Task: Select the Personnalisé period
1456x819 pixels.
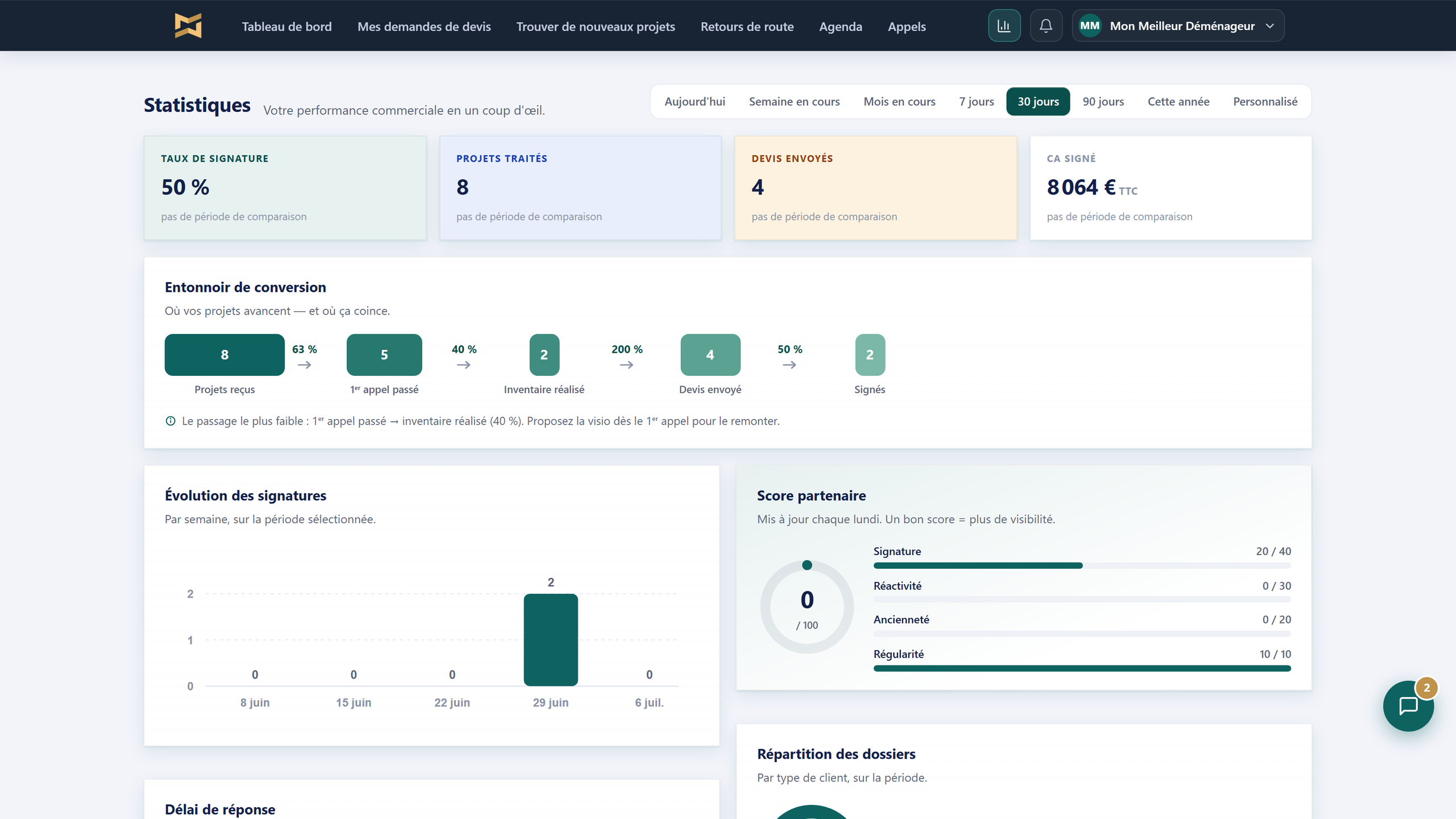Action: click(x=1265, y=101)
